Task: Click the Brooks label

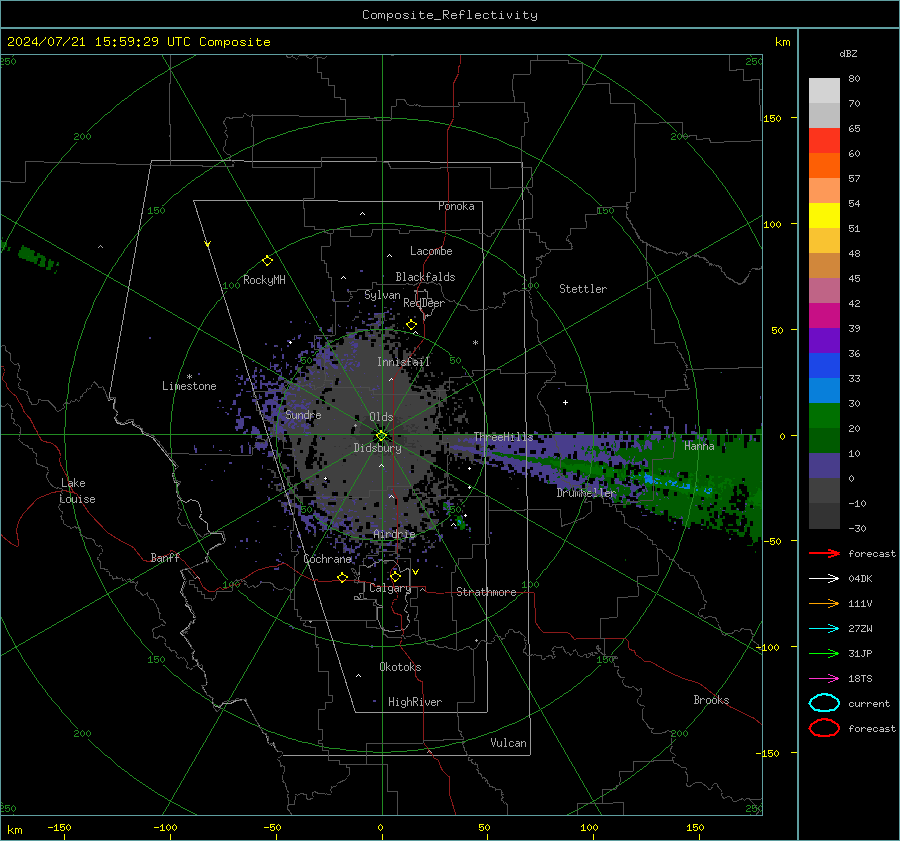Action: (x=711, y=700)
